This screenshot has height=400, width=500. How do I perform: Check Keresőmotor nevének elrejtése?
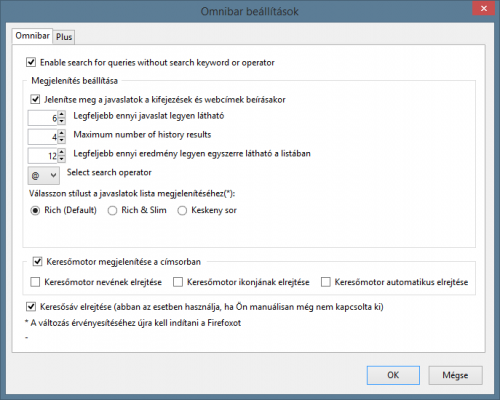click(35, 282)
